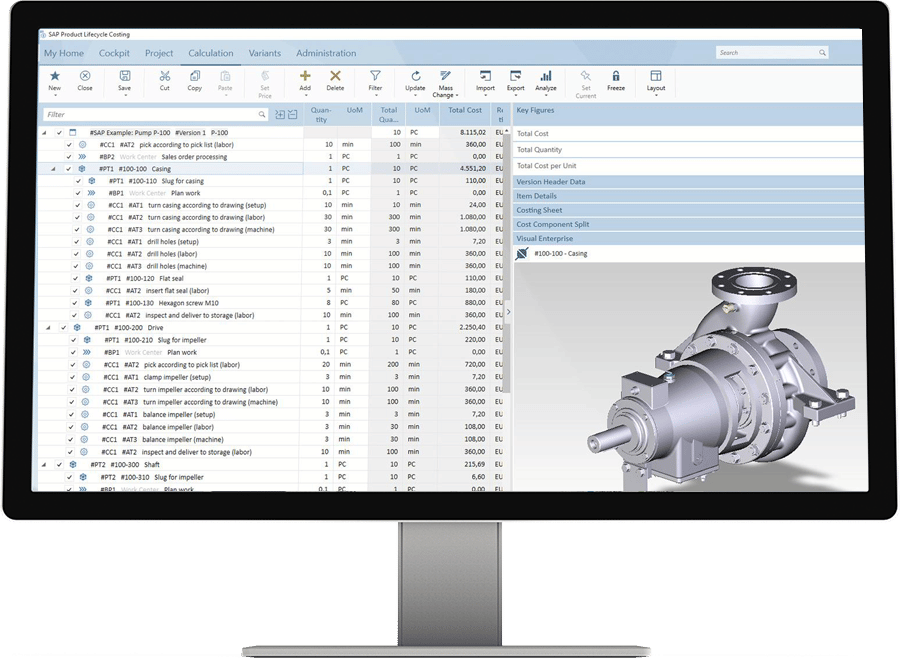Open the Analyze chart tool
This screenshot has width=900, height=658.
pos(546,76)
